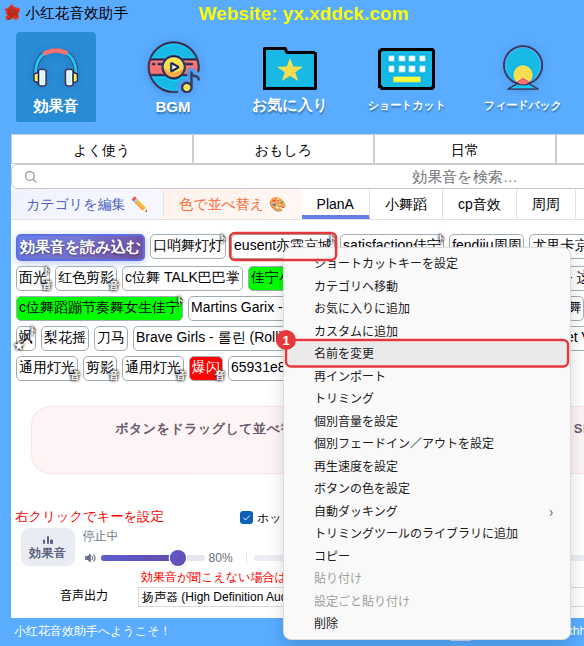Open カテゴリを編集 editor
584x646 pixels.
[87, 204]
